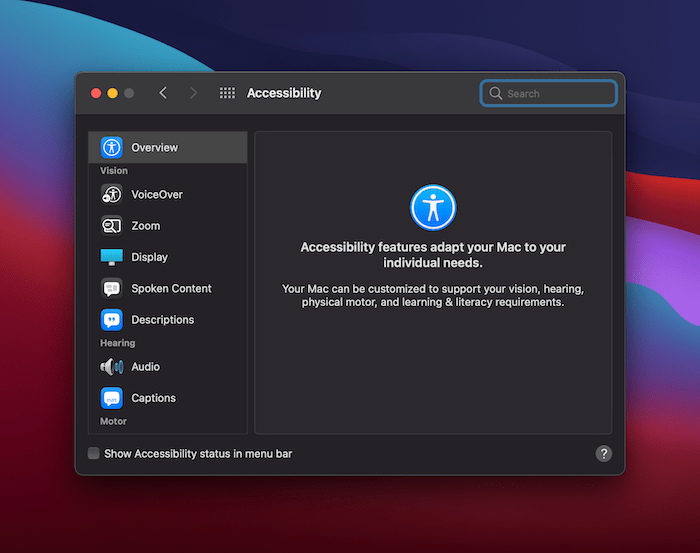Screen dimensions: 700x553
Task: Select the Audio row label
Action: coord(146,367)
